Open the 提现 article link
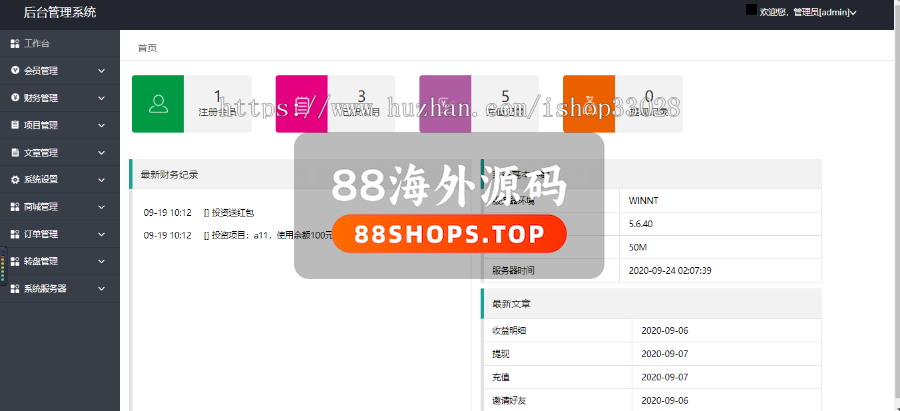Viewport: 900px width, 411px height. click(x=500, y=353)
